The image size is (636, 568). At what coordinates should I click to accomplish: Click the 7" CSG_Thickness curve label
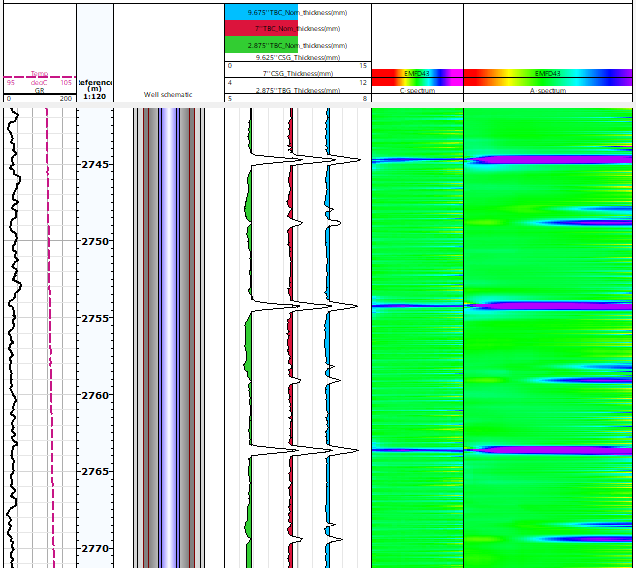(297, 74)
